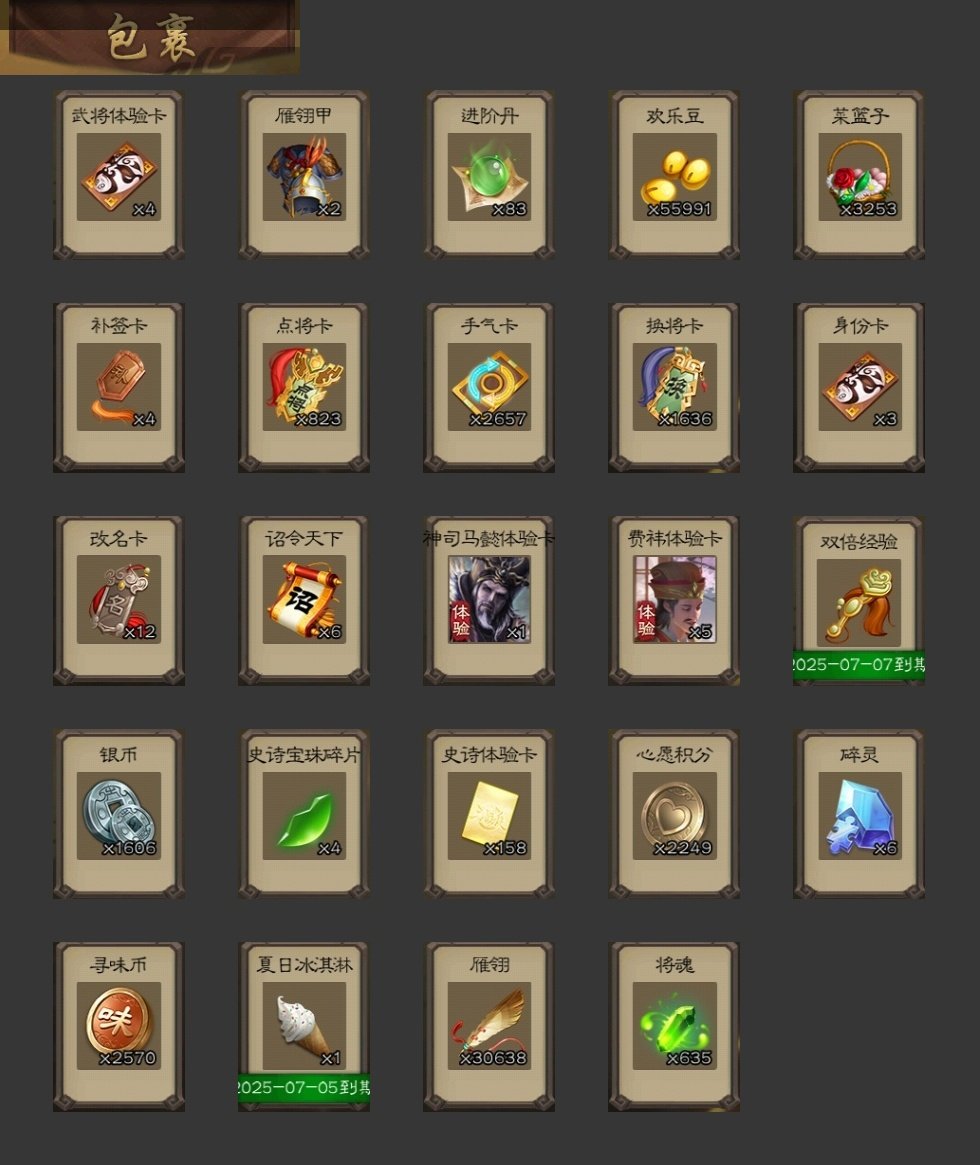The height and width of the screenshot is (1165, 980).
Task: Open the 心愿积分 heart coin item
Action: click(674, 814)
